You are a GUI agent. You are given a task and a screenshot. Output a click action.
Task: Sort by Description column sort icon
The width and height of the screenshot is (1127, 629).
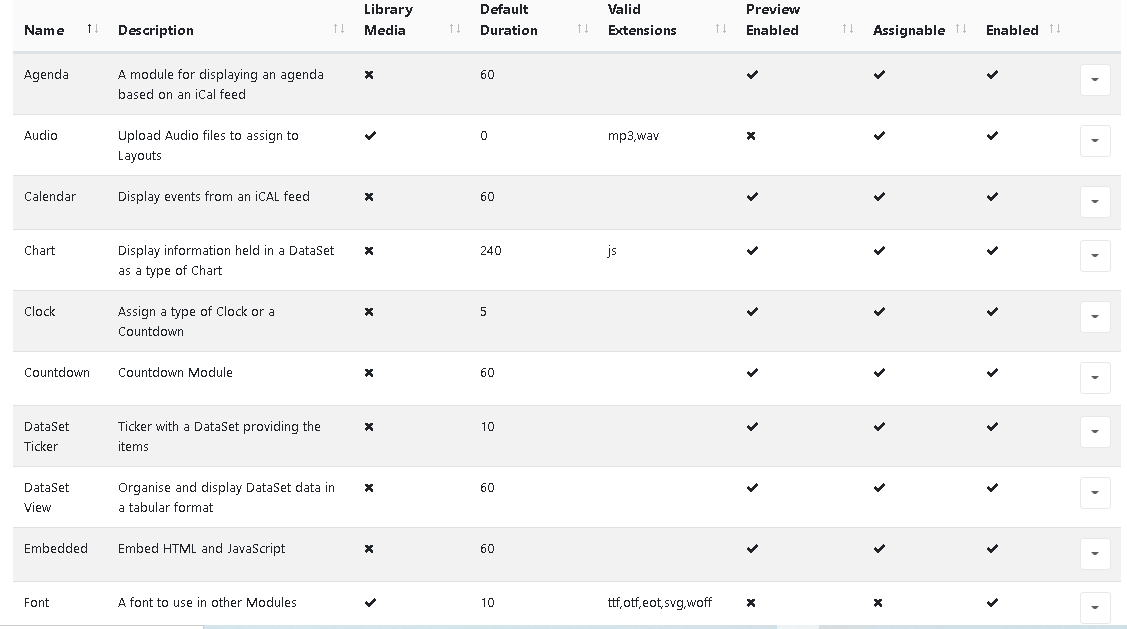tap(339, 29)
